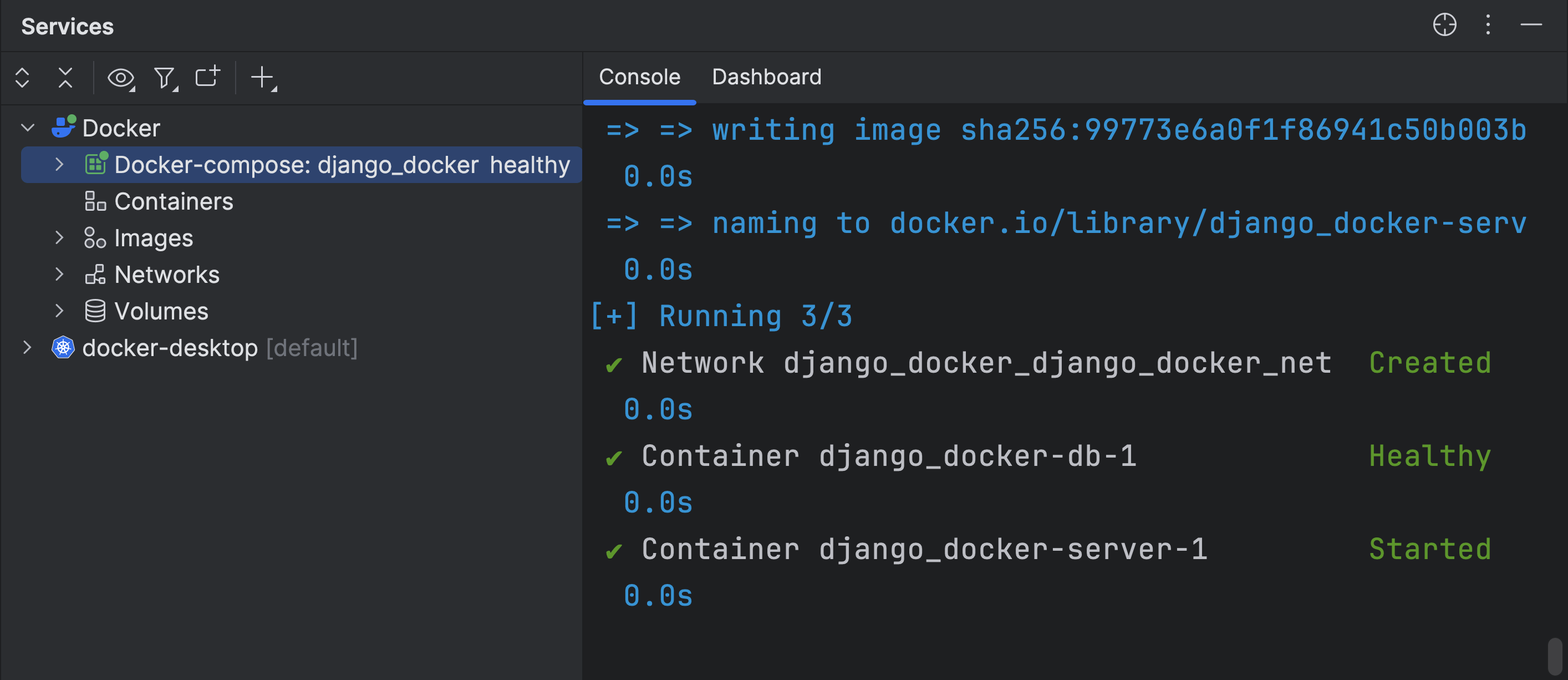
Task: Select the Console tab
Action: [639, 77]
